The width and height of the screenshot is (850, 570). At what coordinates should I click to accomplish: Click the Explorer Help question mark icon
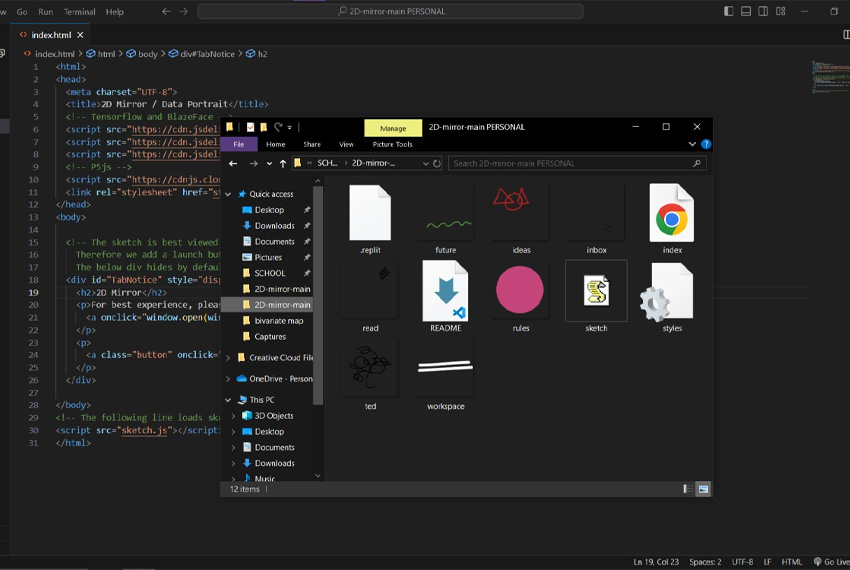706,144
